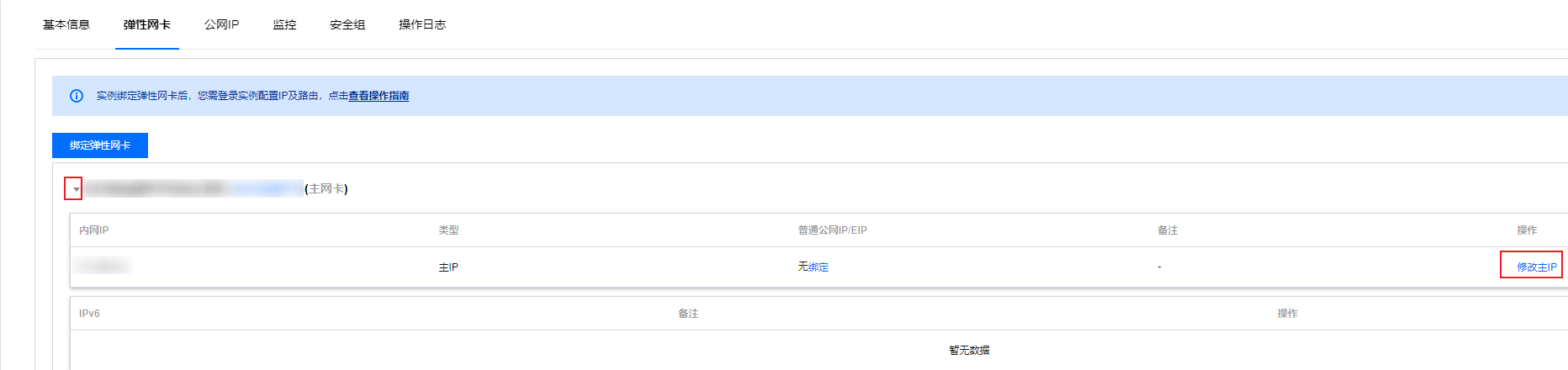This screenshot has width=1568, height=370.
Task: Select the 主IP type cell
Action: click(448, 267)
